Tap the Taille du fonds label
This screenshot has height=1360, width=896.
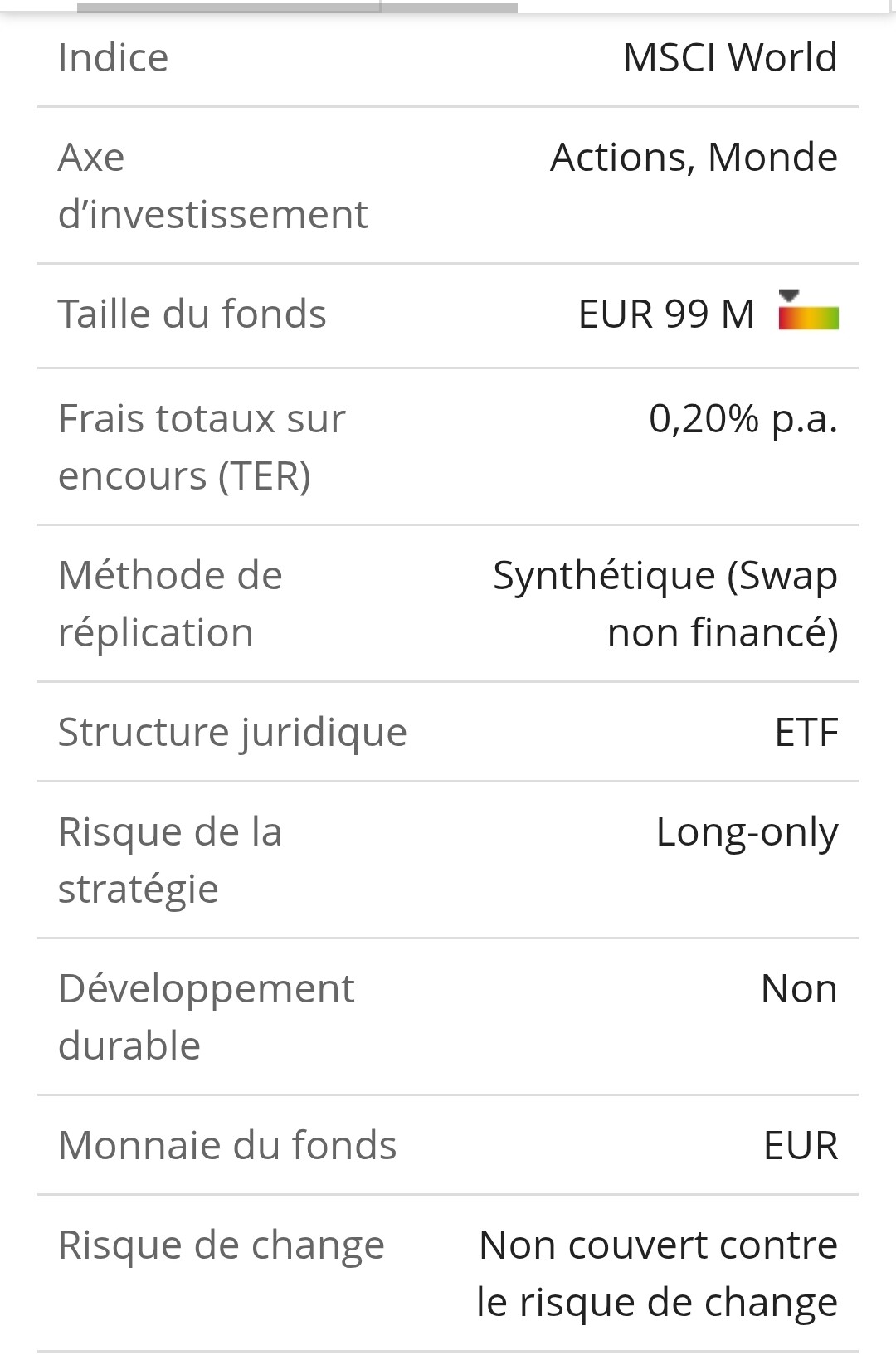192,314
